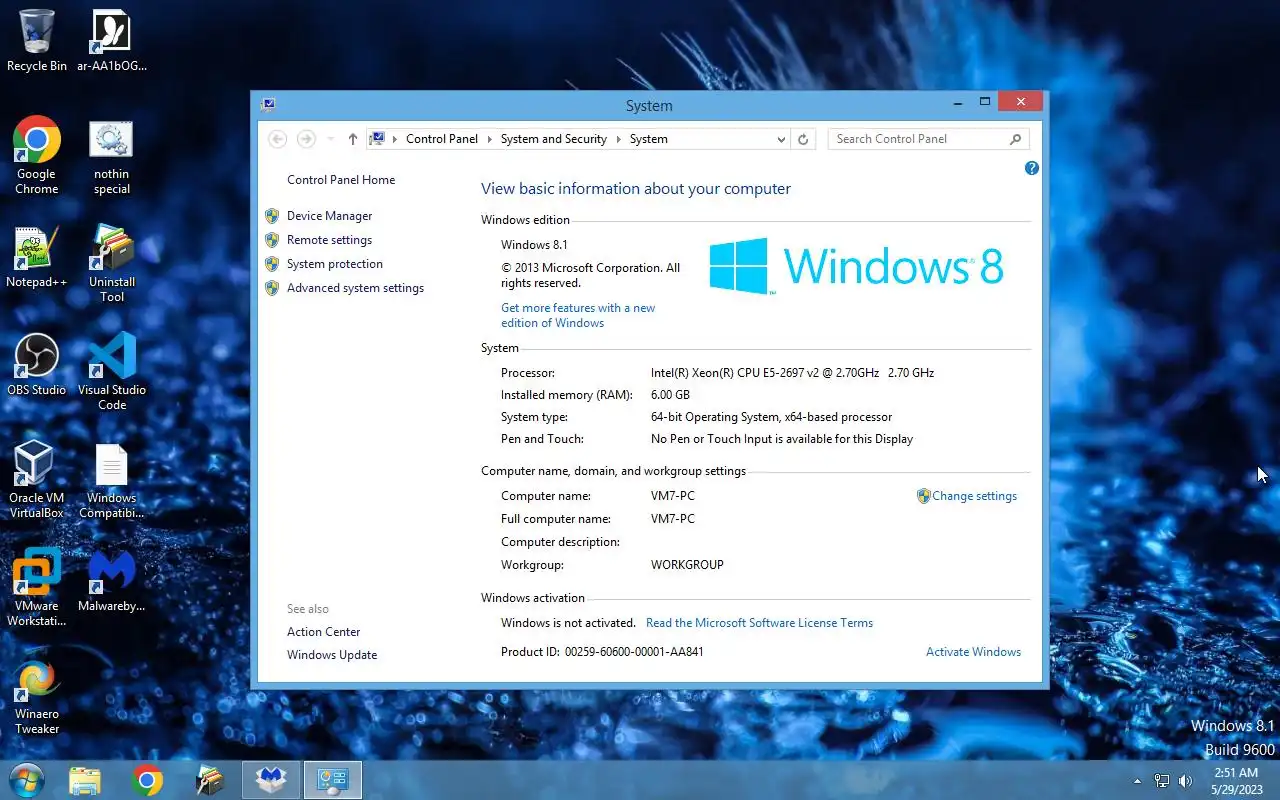Select the Windows Compatibility text file icon

(x=112, y=480)
